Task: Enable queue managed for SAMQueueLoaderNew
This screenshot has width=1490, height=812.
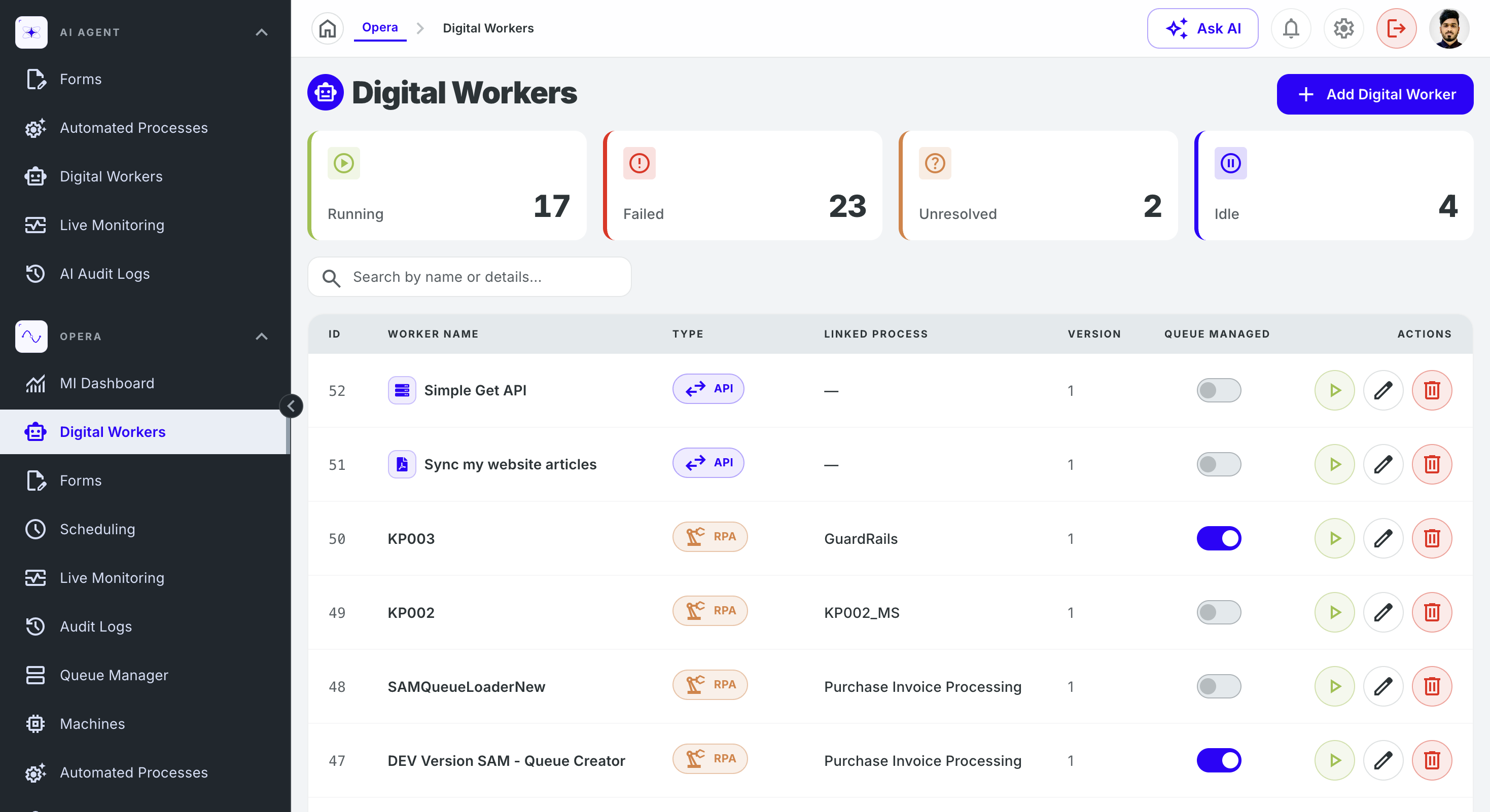Action: tap(1219, 686)
